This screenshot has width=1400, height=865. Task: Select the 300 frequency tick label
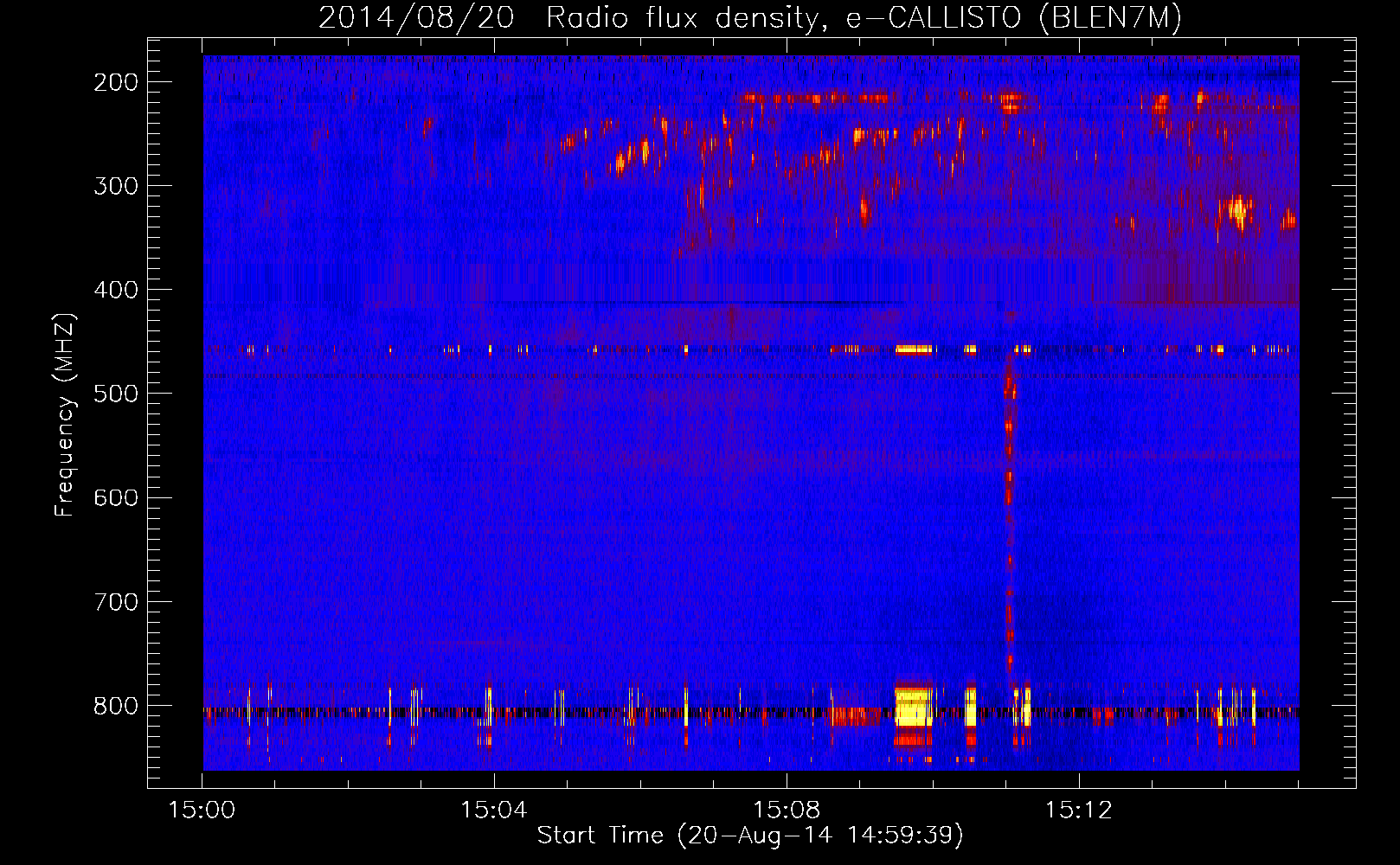116,186
